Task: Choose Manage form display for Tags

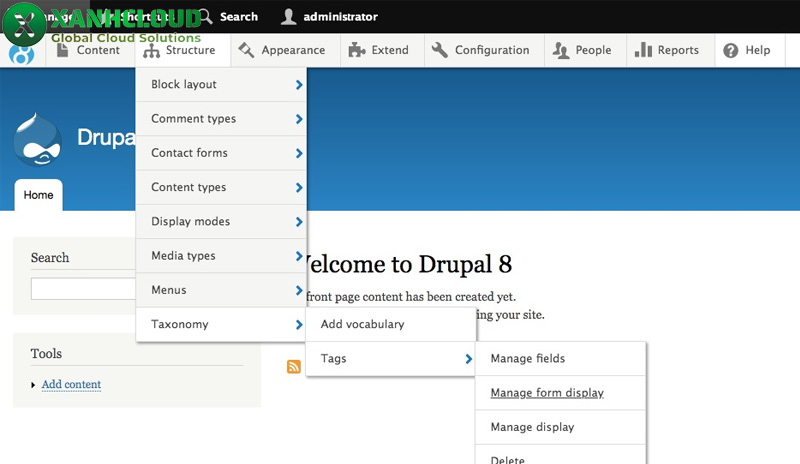Action: pyautogui.click(x=560, y=393)
